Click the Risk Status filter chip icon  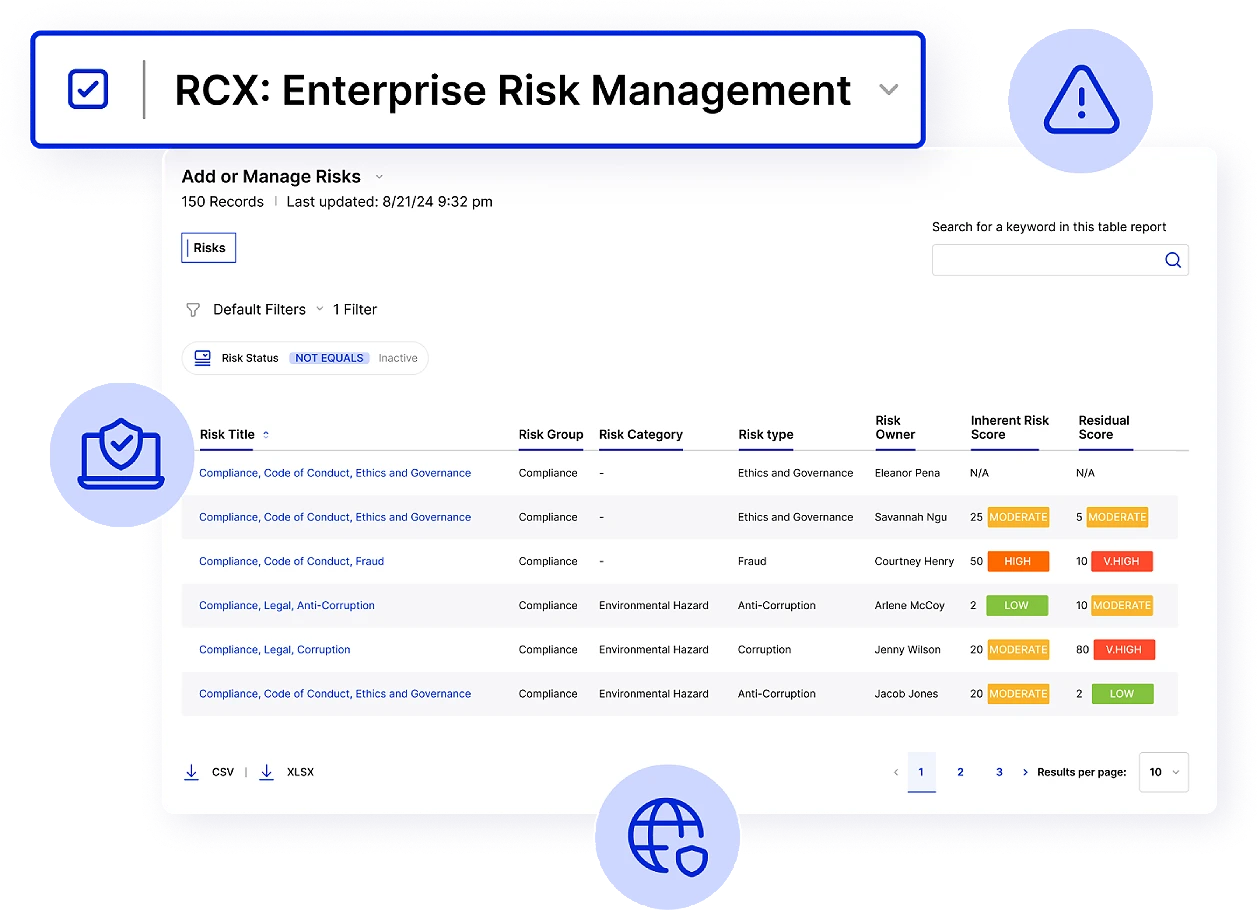click(203, 358)
